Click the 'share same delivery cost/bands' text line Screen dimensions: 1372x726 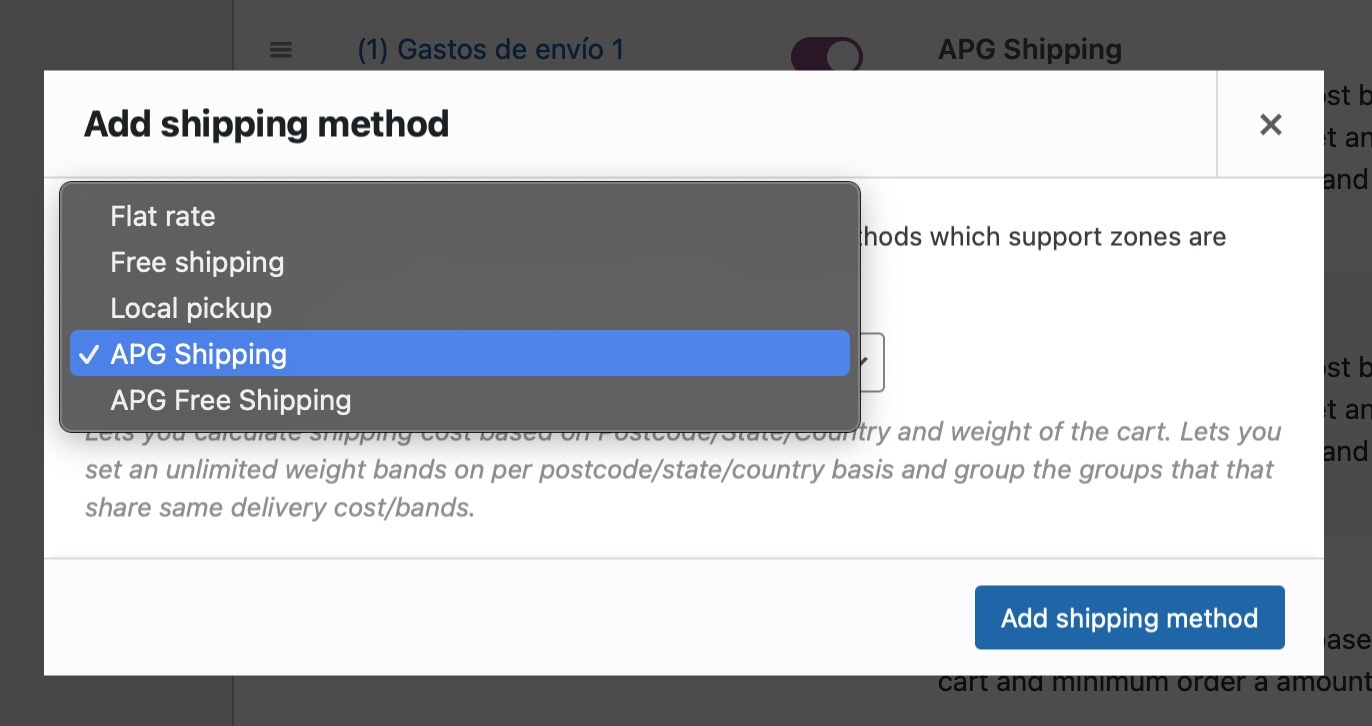pyautogui.click(x=280, y=507)
